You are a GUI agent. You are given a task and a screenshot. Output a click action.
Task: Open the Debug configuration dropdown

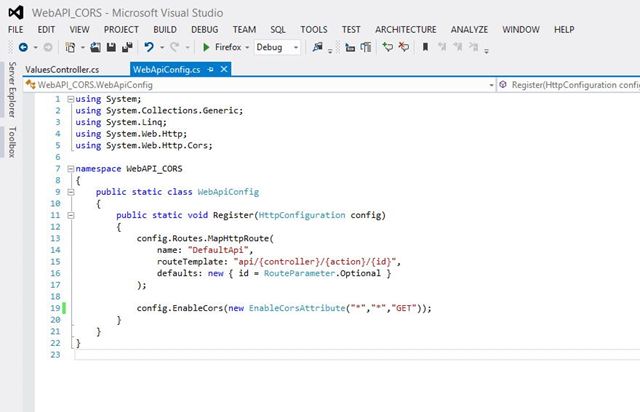[296, 48]
